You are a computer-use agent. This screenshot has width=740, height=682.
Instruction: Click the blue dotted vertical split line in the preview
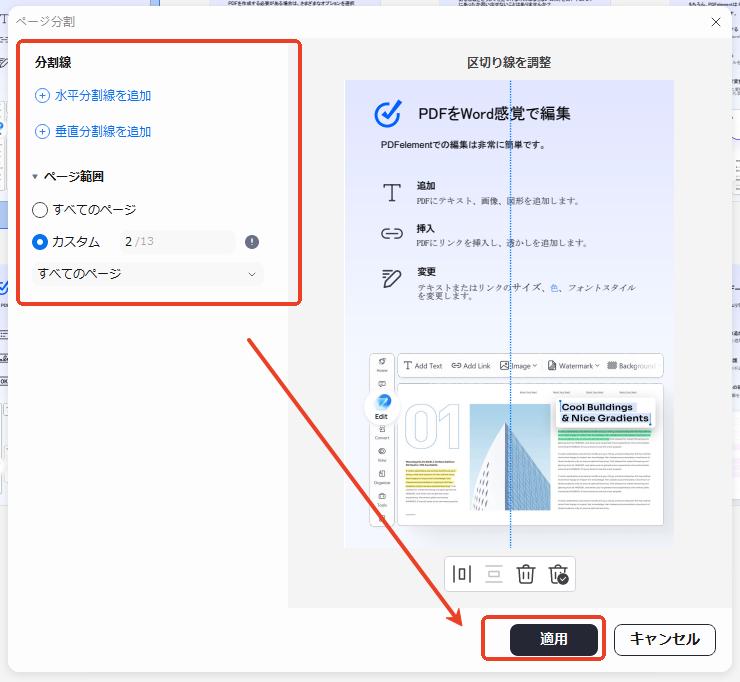click(x=510, y=314)
